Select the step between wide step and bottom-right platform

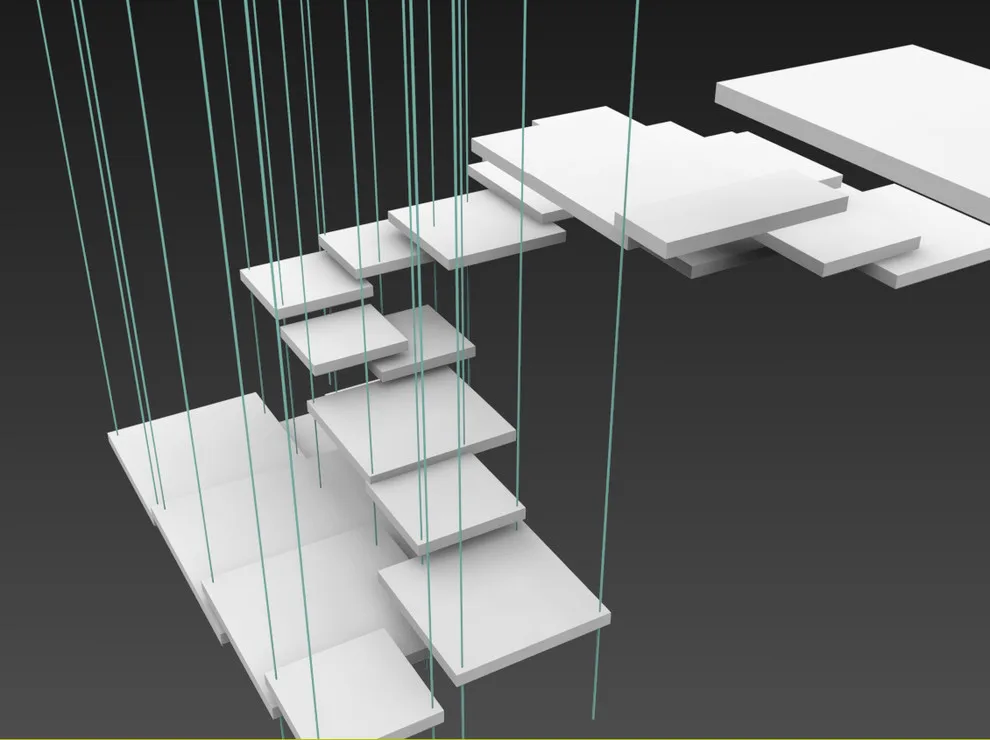[445, 502]
